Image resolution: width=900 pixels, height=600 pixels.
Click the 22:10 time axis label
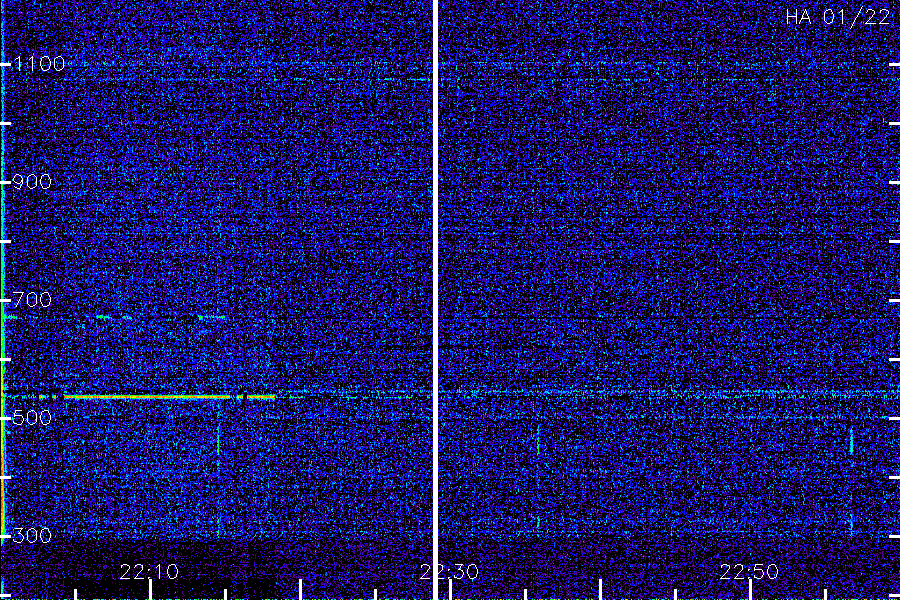[x=149, y=572]
